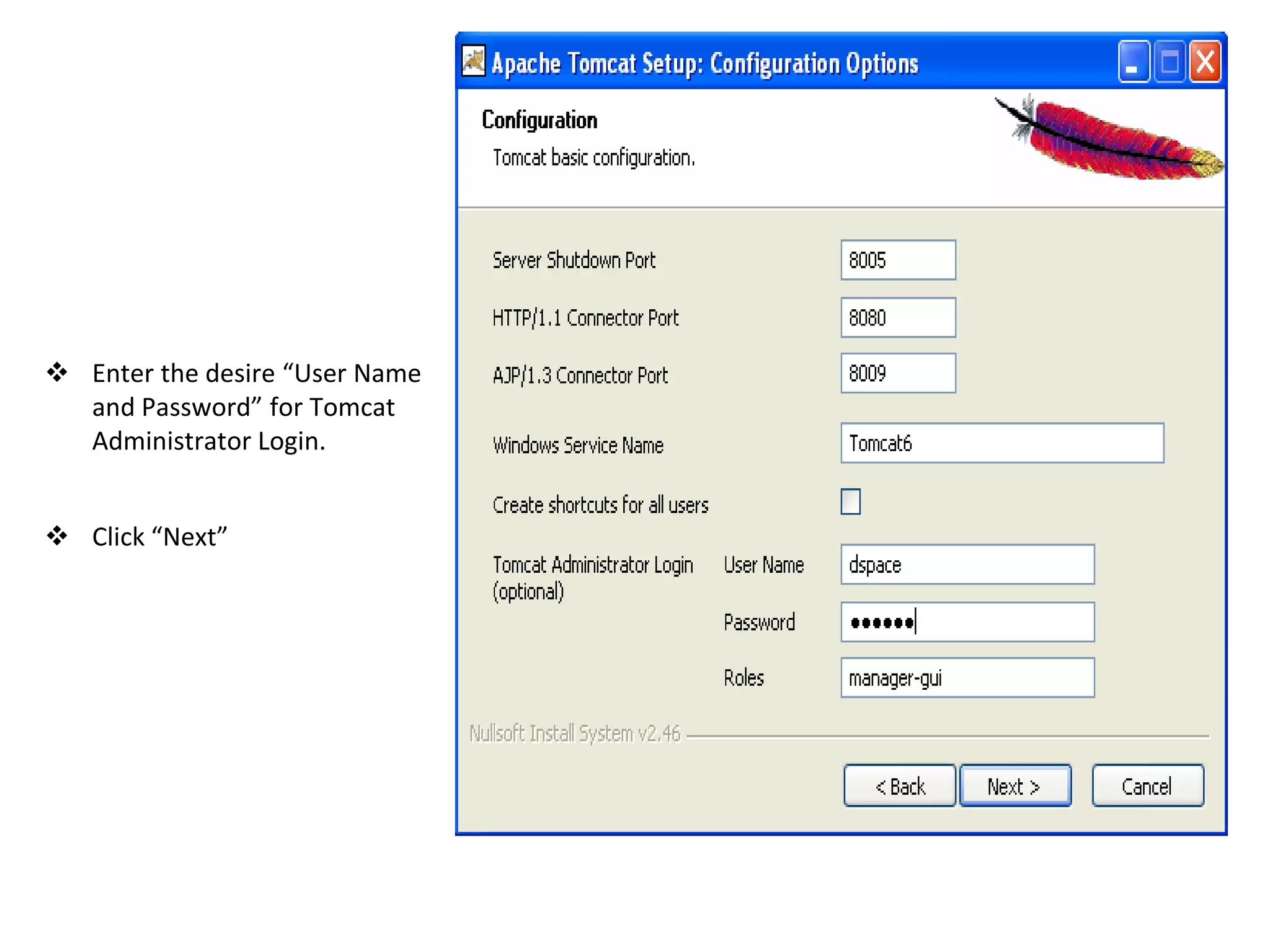Click the 'Configuration' heading
Image resolution: width=1270 pixels, height=952 pixels.
click(x=540, y=120)
